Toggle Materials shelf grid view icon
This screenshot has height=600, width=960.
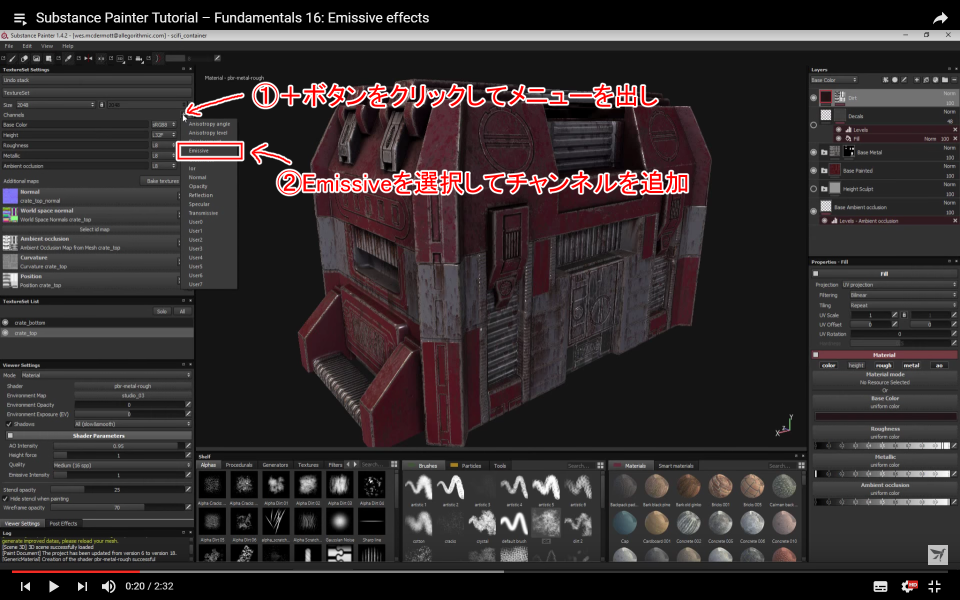pyautogui.click(x=801, y=465)
